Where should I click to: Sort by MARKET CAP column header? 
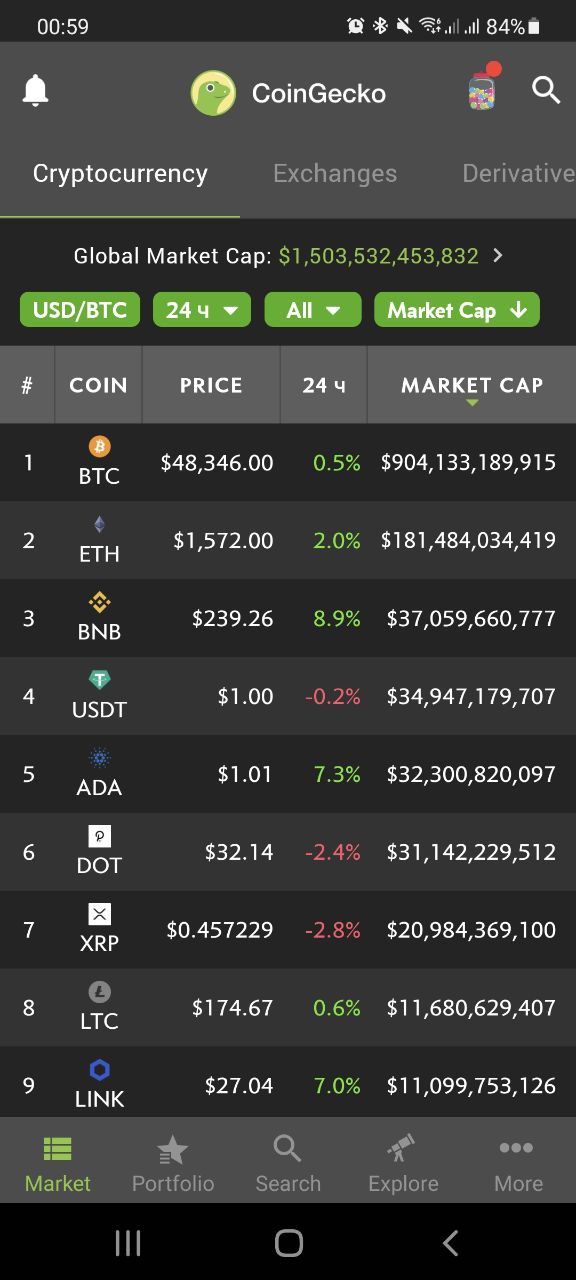[472, 385]
